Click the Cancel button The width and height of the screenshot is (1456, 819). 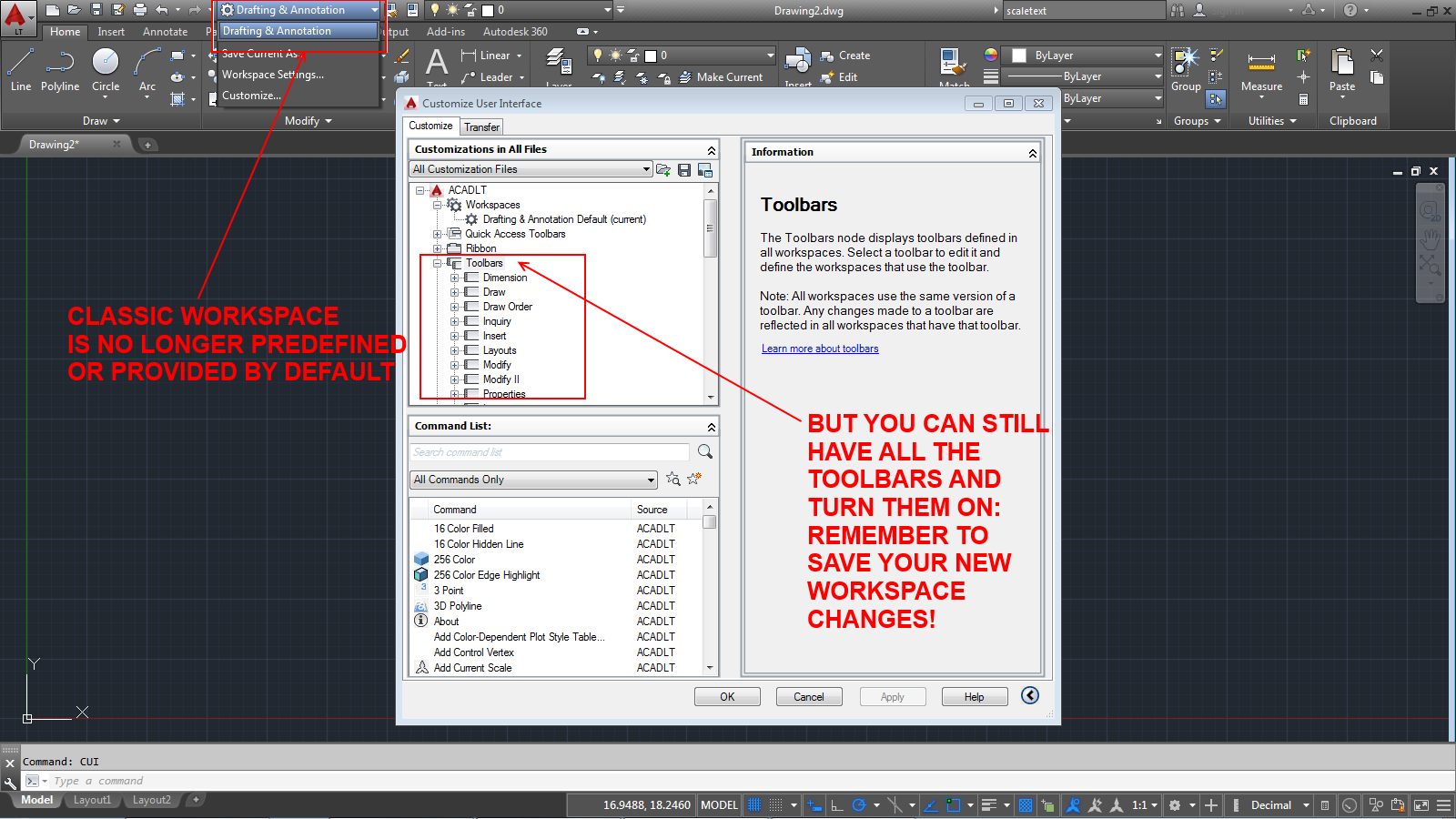tap(809, 697)
